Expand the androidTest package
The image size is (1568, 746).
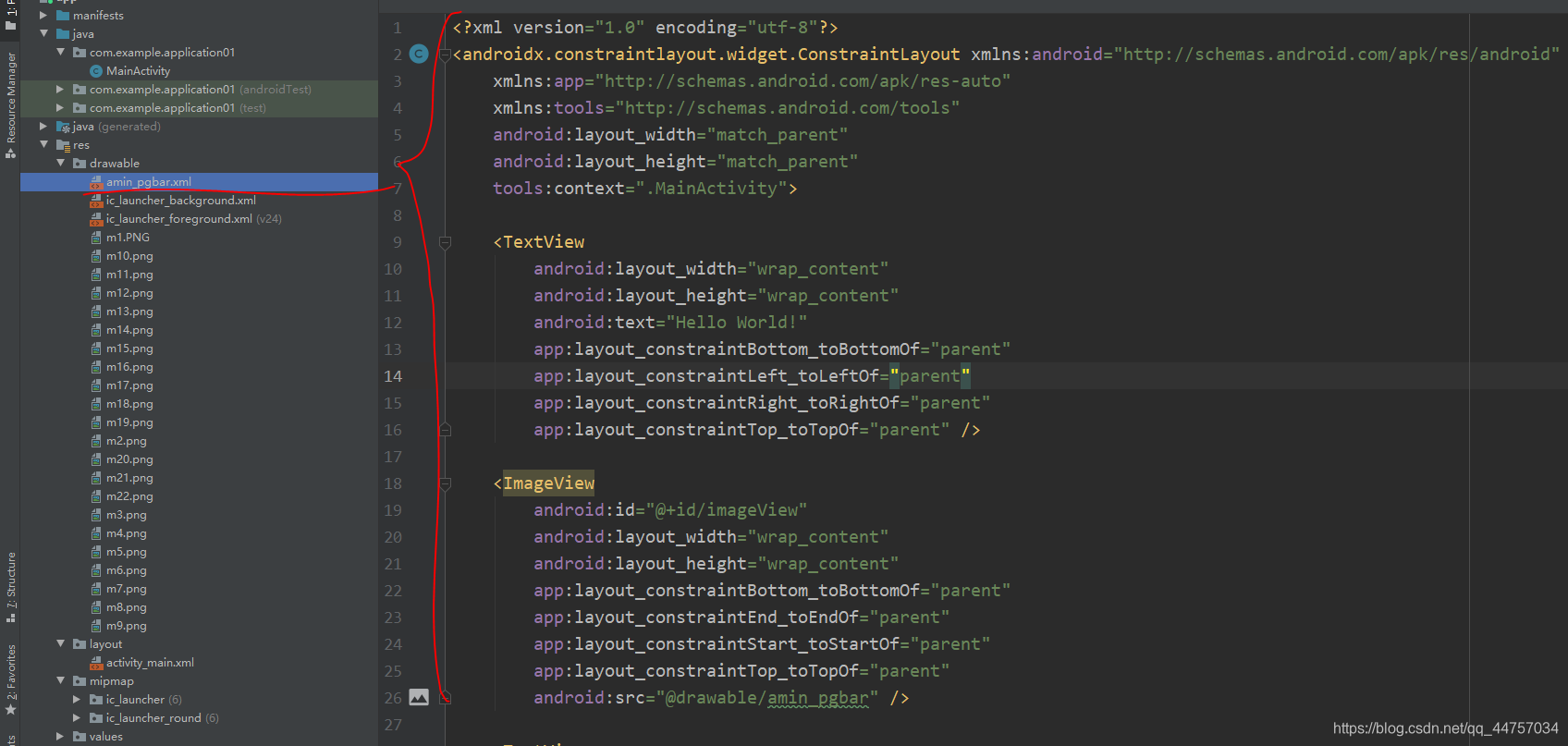60,90
